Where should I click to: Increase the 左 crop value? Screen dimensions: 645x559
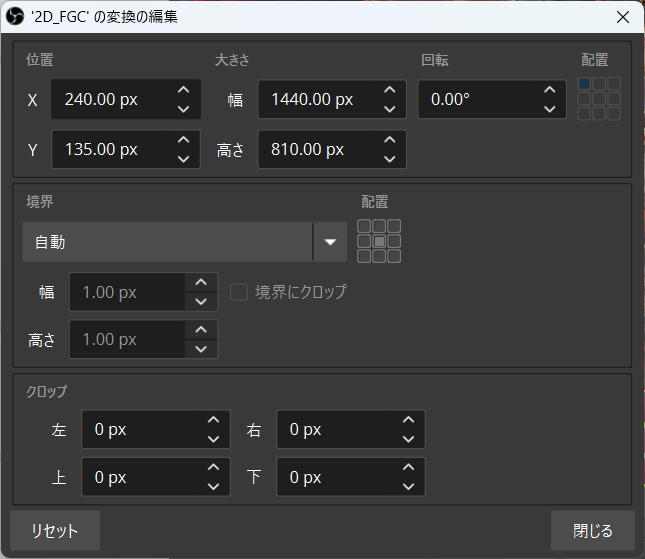tap(213, 420)
